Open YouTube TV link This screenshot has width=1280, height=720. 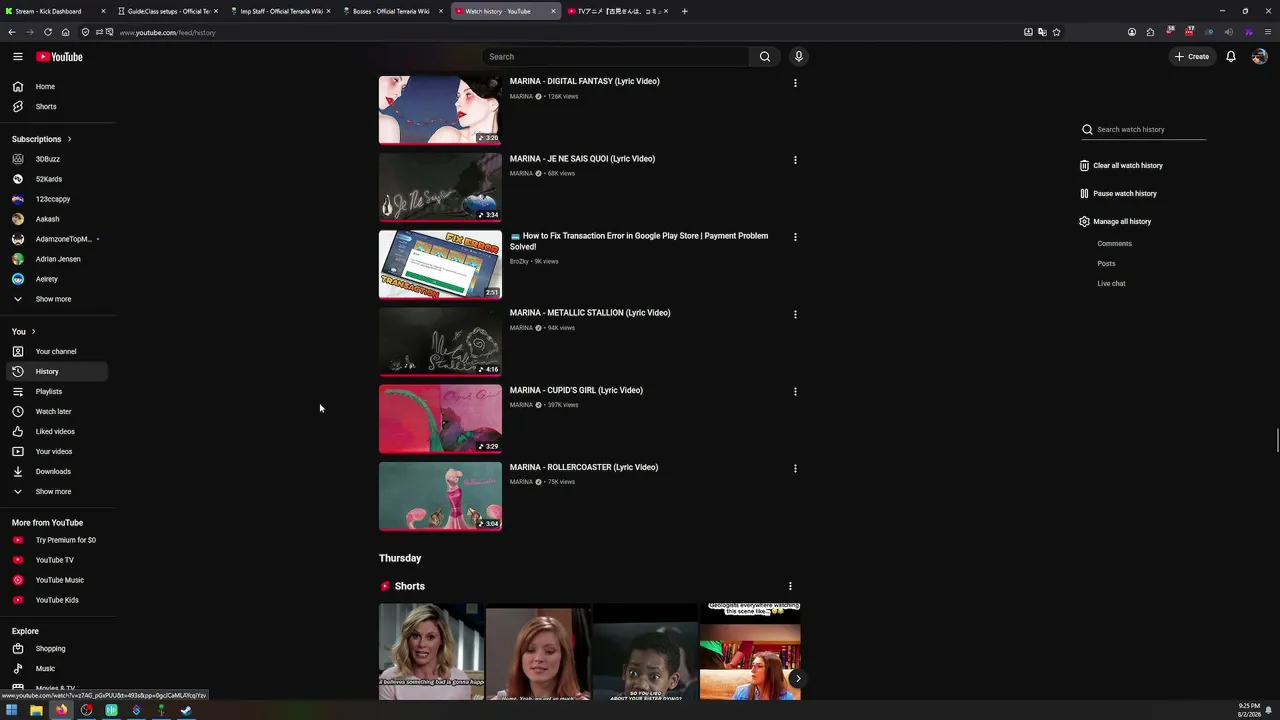pos(54,560)
